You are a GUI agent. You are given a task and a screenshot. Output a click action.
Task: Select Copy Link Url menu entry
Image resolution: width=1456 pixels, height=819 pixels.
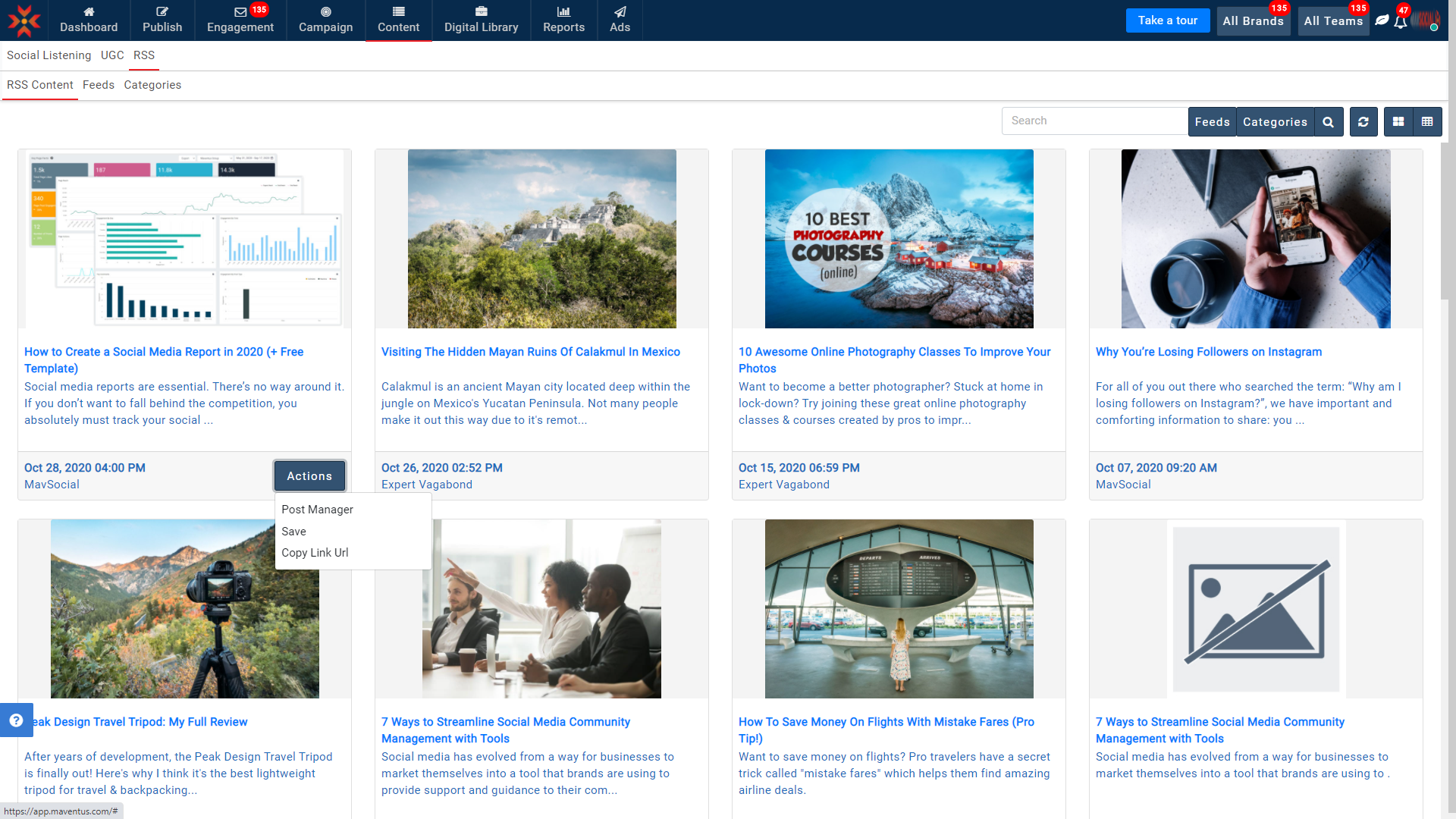point(315,553)
